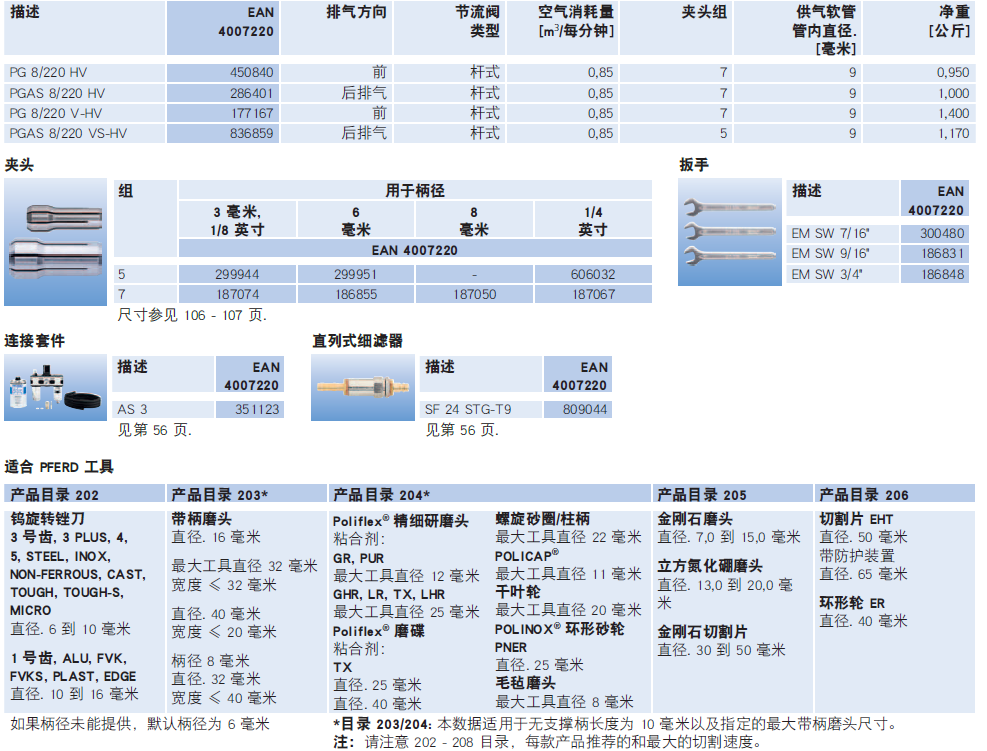Click the connection kit (连接套件) product image
The width and height of the screenshot is (987, 751).
coord(55,387)
